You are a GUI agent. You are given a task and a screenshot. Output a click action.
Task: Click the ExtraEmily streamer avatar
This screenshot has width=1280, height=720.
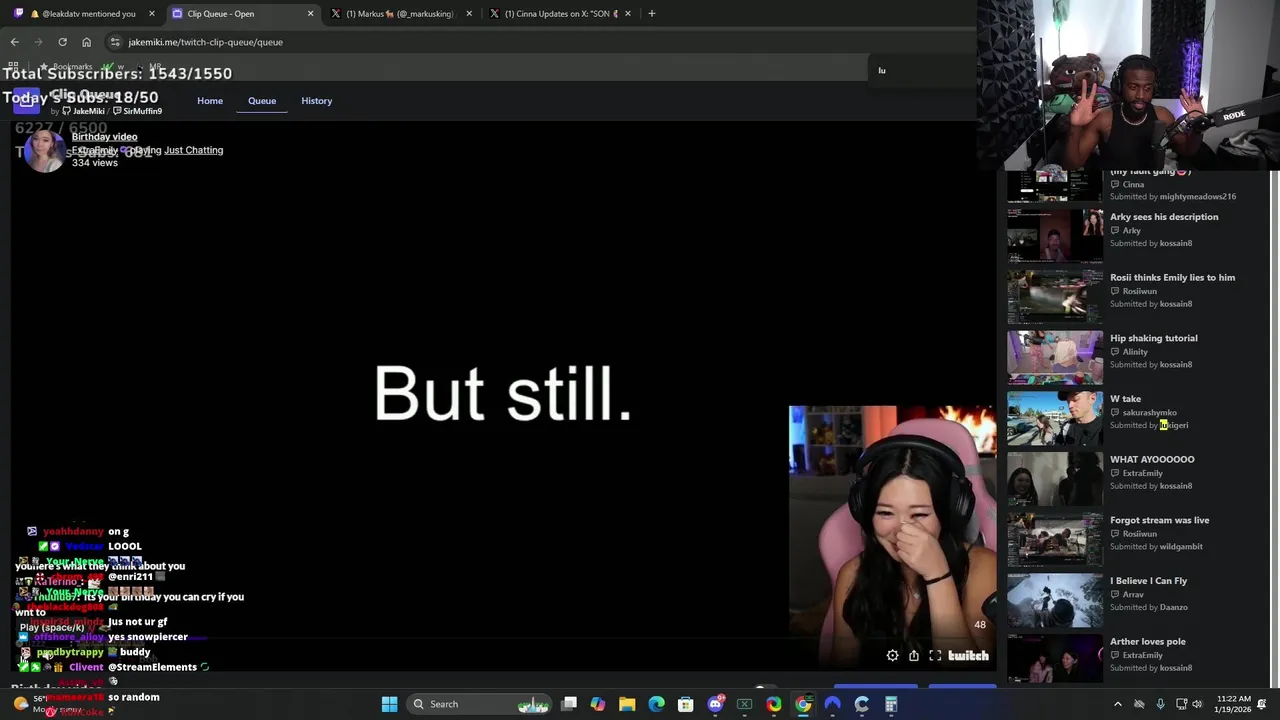(44, 152)
